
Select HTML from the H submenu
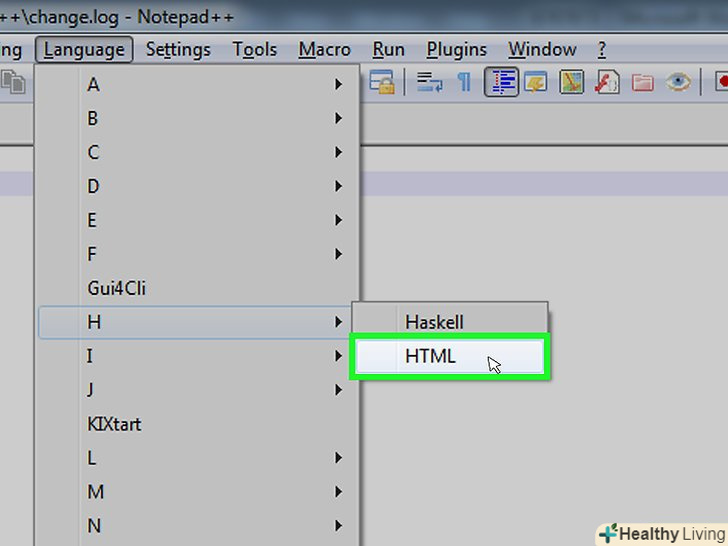[x=449, y=356]
